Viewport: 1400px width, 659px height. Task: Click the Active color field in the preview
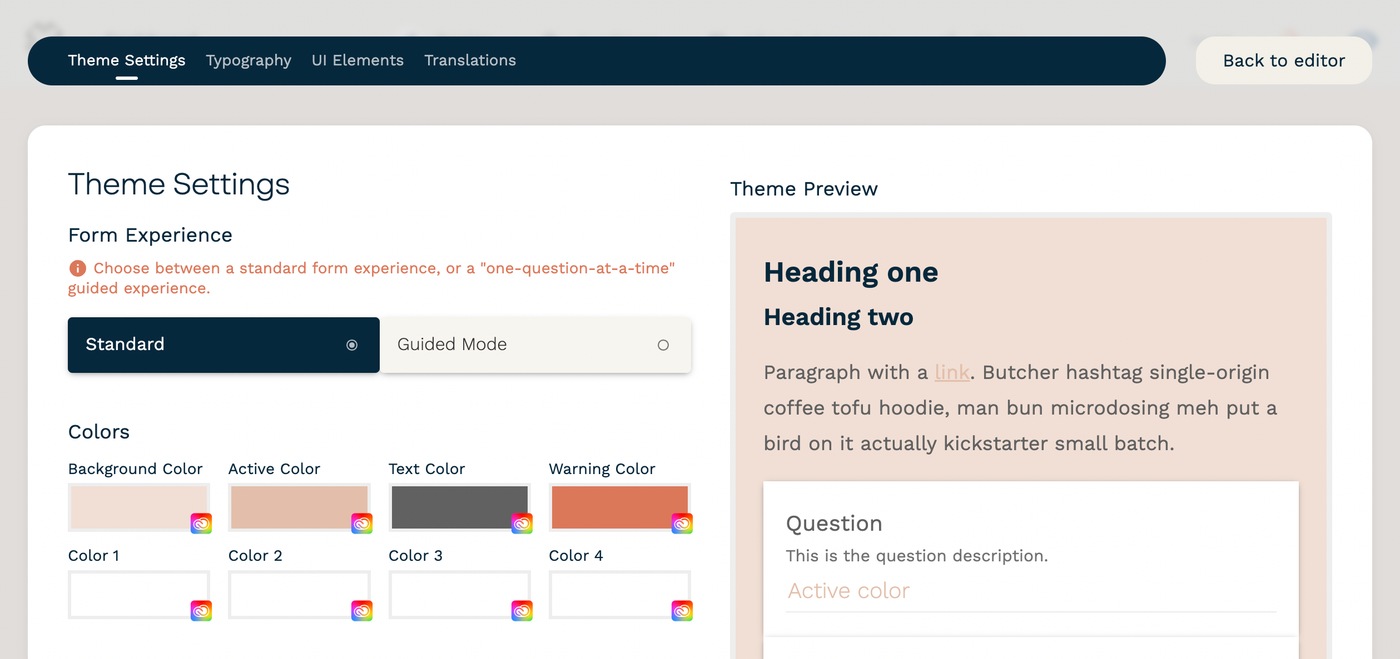[x=1031, y=591]
